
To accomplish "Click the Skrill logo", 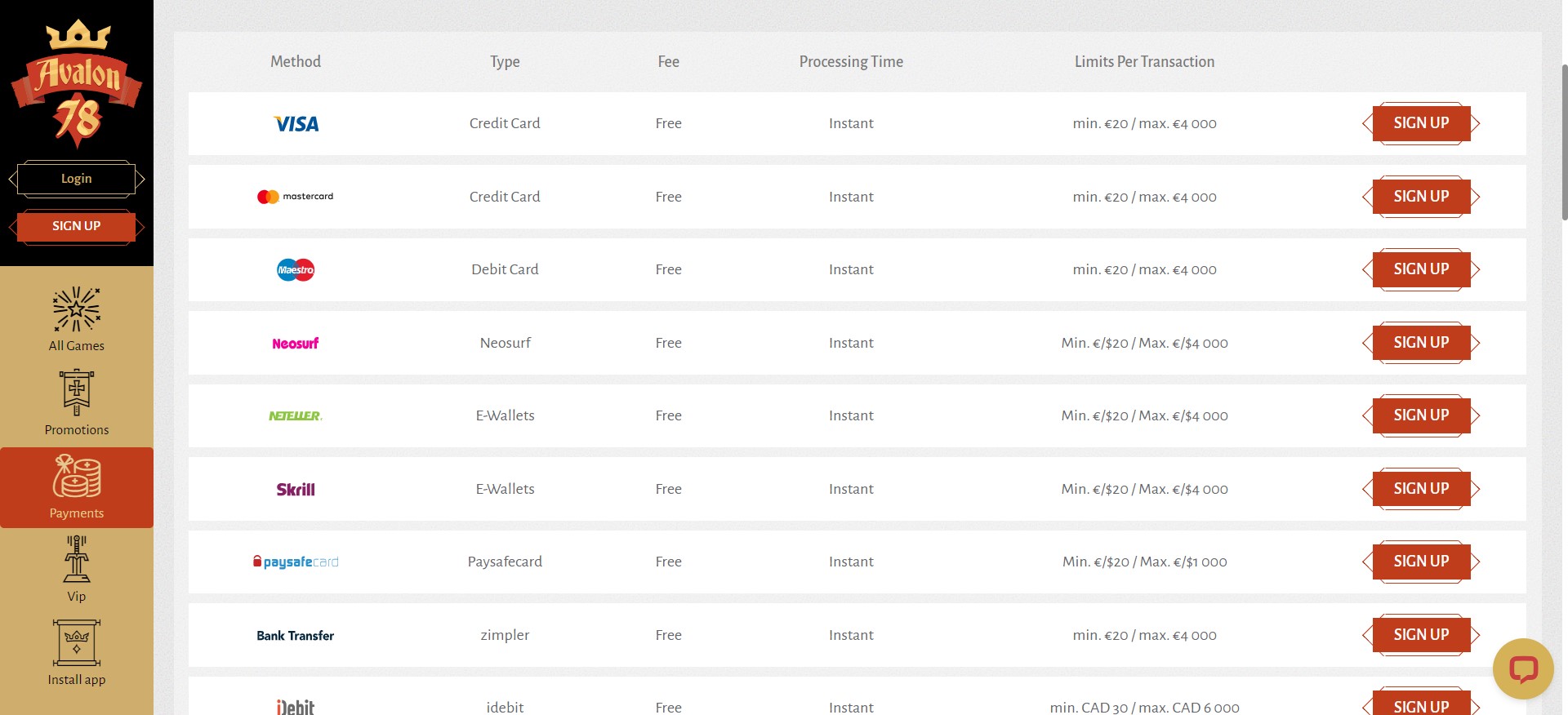I will coord(296,489).
